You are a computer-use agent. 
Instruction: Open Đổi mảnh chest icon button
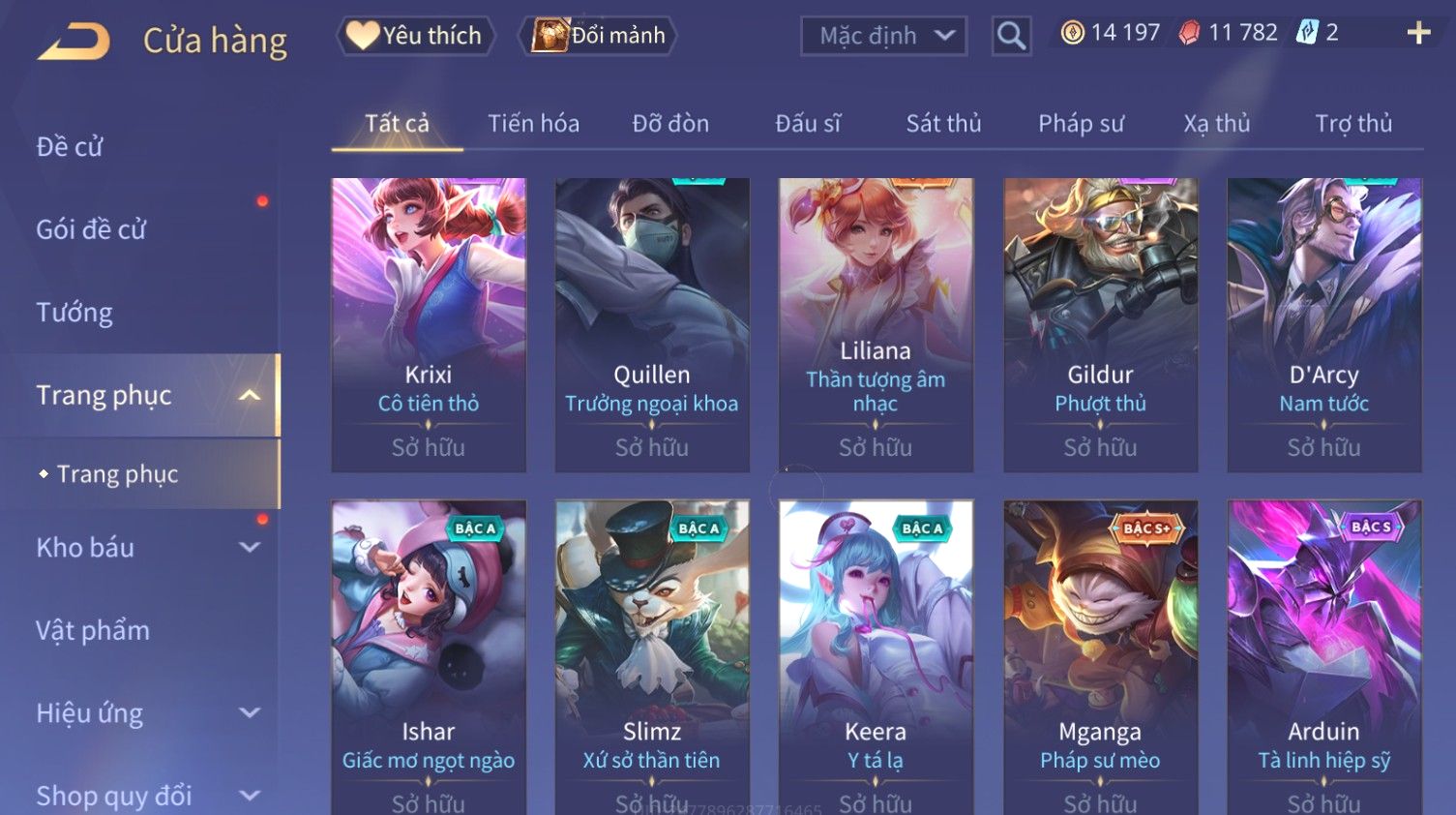click(x=597, y=36)
